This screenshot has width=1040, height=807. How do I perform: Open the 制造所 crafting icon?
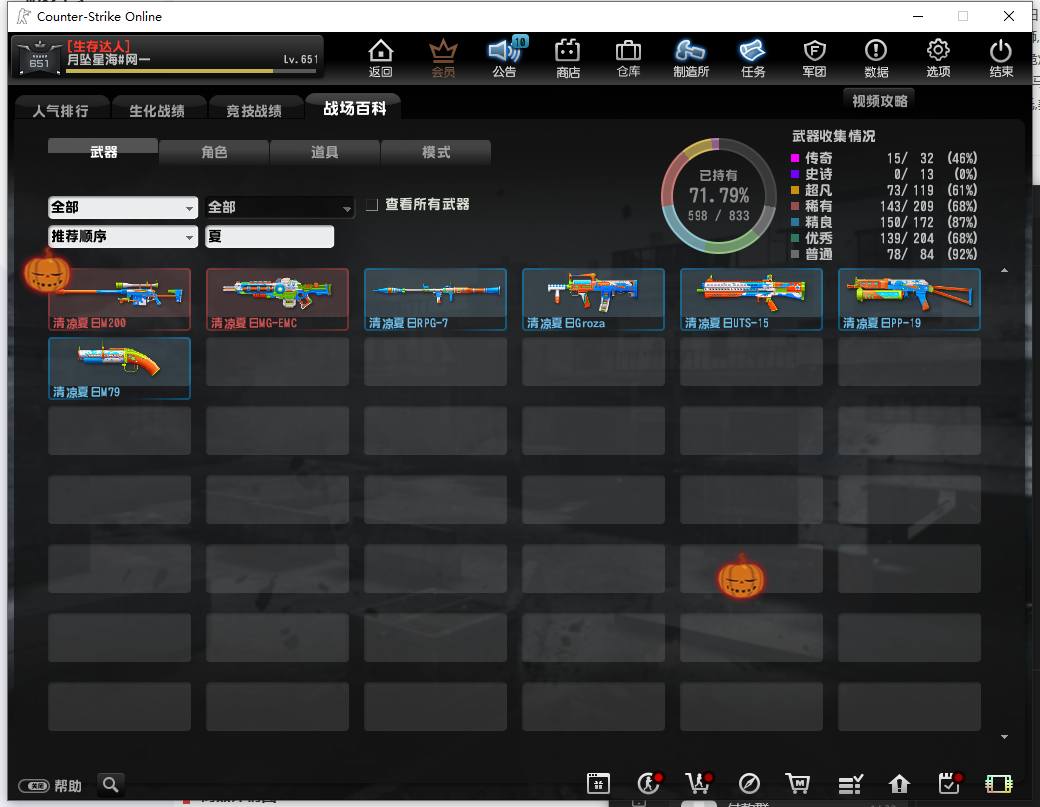690,57
